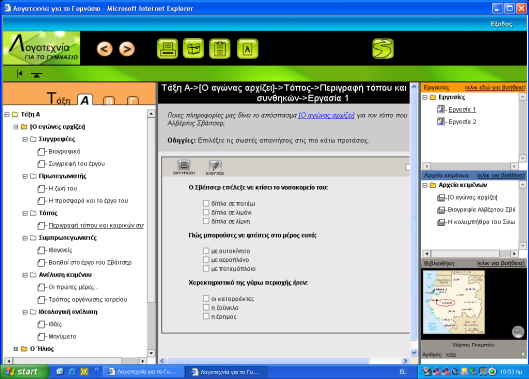Click the exercise print icon
529x379 pixels.
(x=184, y=167)
